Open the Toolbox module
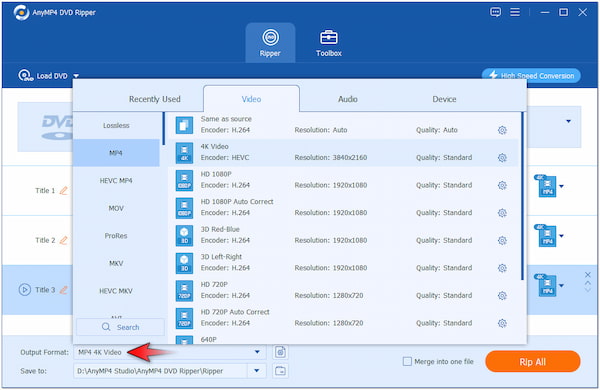This screenshot has height=390, width=600. [x=329, y=42]
